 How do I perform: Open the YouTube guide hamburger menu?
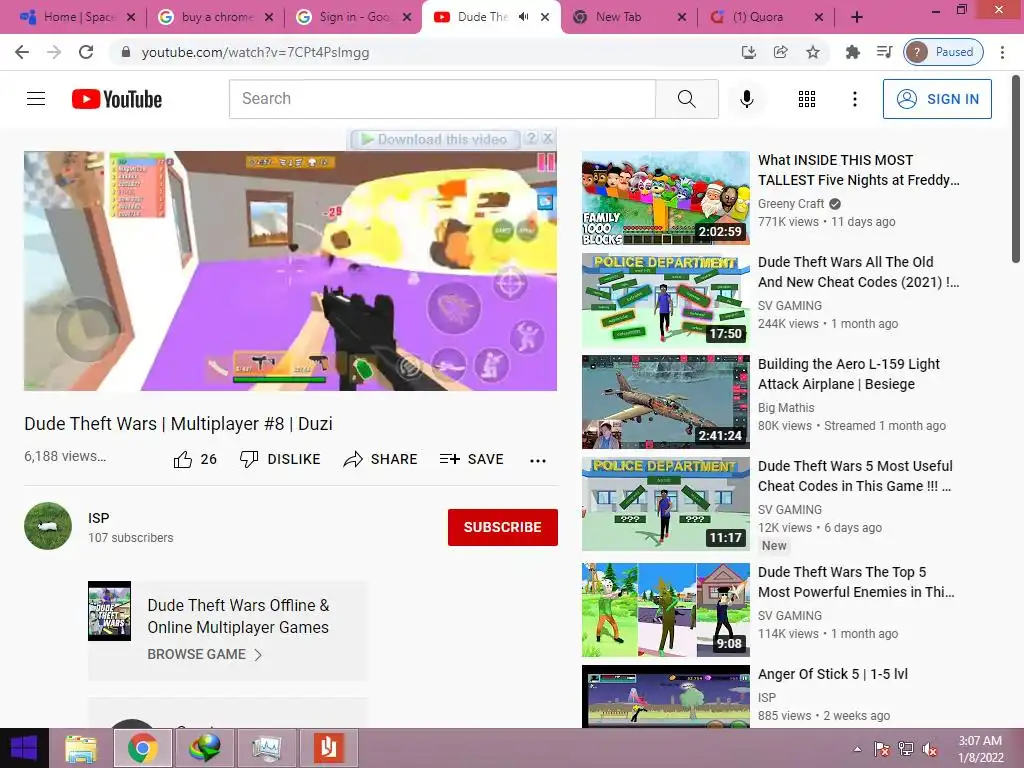[36, 99]
